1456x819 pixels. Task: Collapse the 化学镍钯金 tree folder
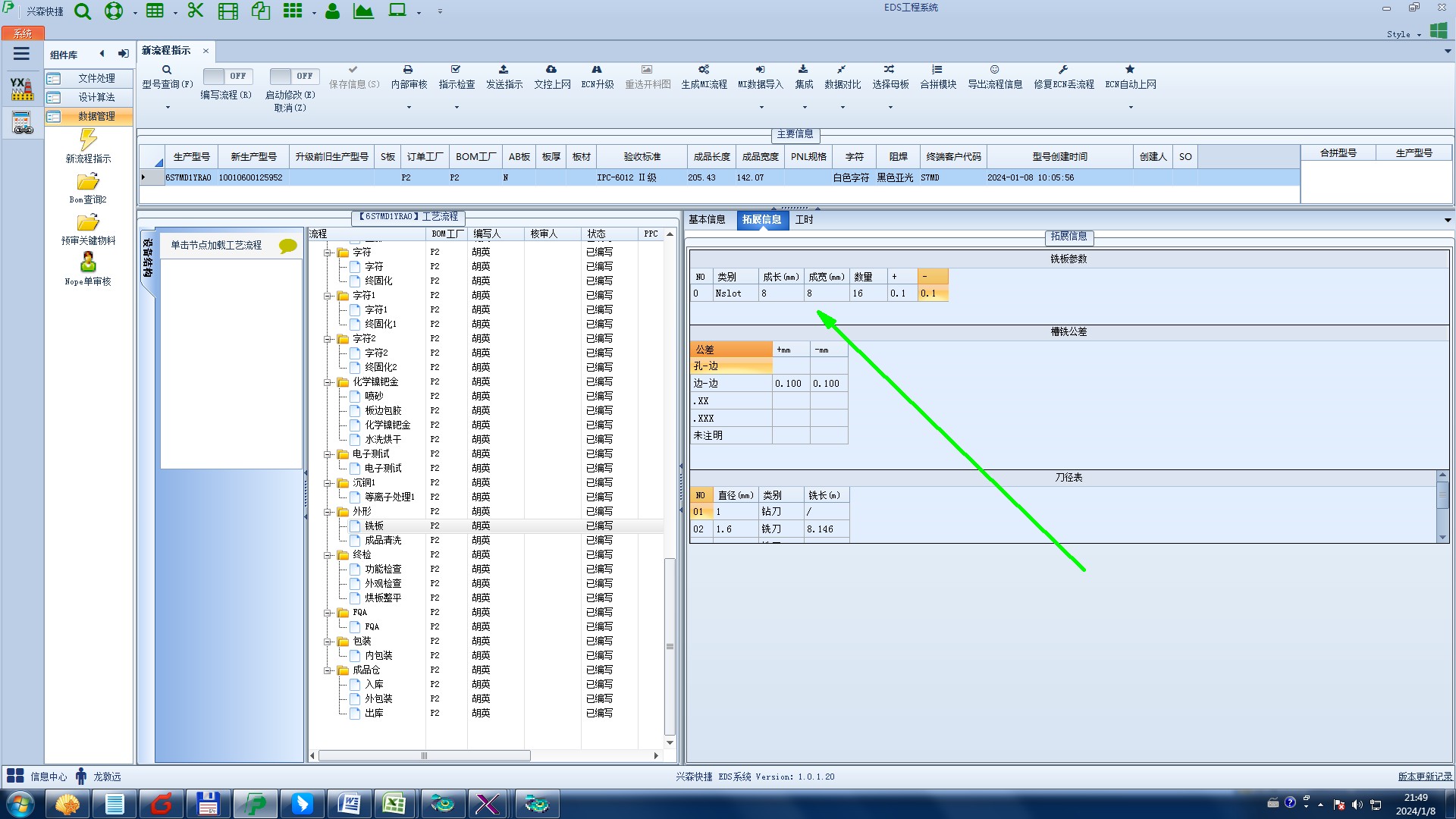[328, 382]
